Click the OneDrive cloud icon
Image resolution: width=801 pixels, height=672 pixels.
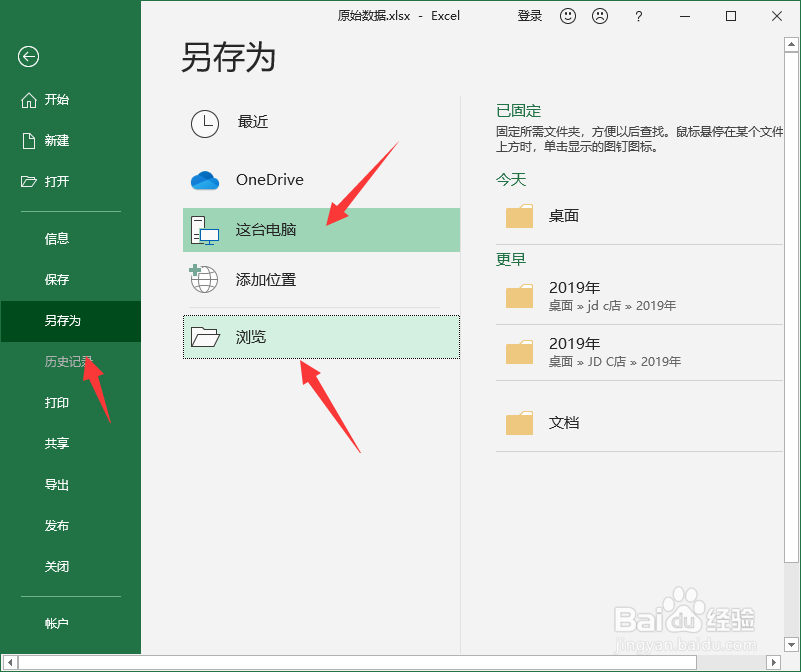(x=205, y=180)
